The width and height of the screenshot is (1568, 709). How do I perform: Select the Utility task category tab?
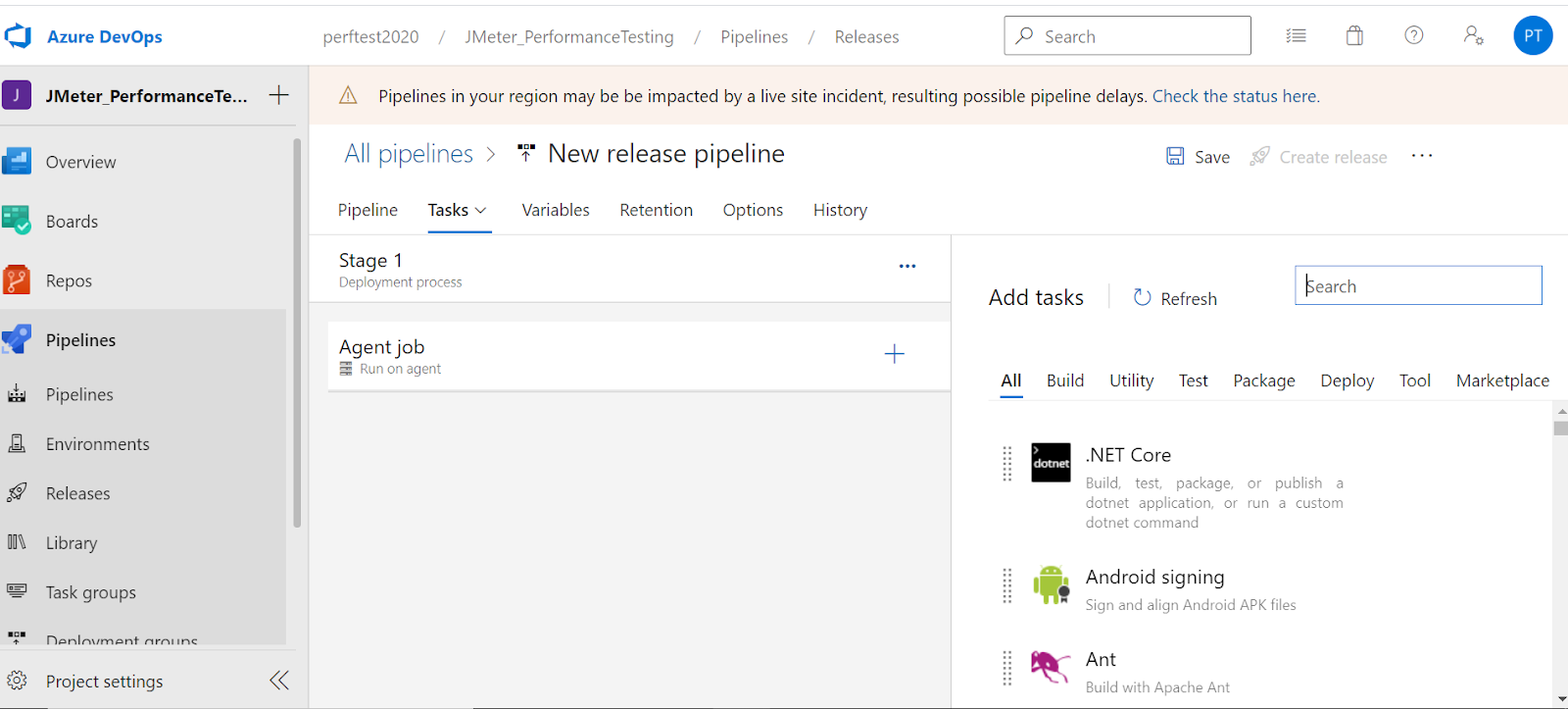(x=1131, y=380)
